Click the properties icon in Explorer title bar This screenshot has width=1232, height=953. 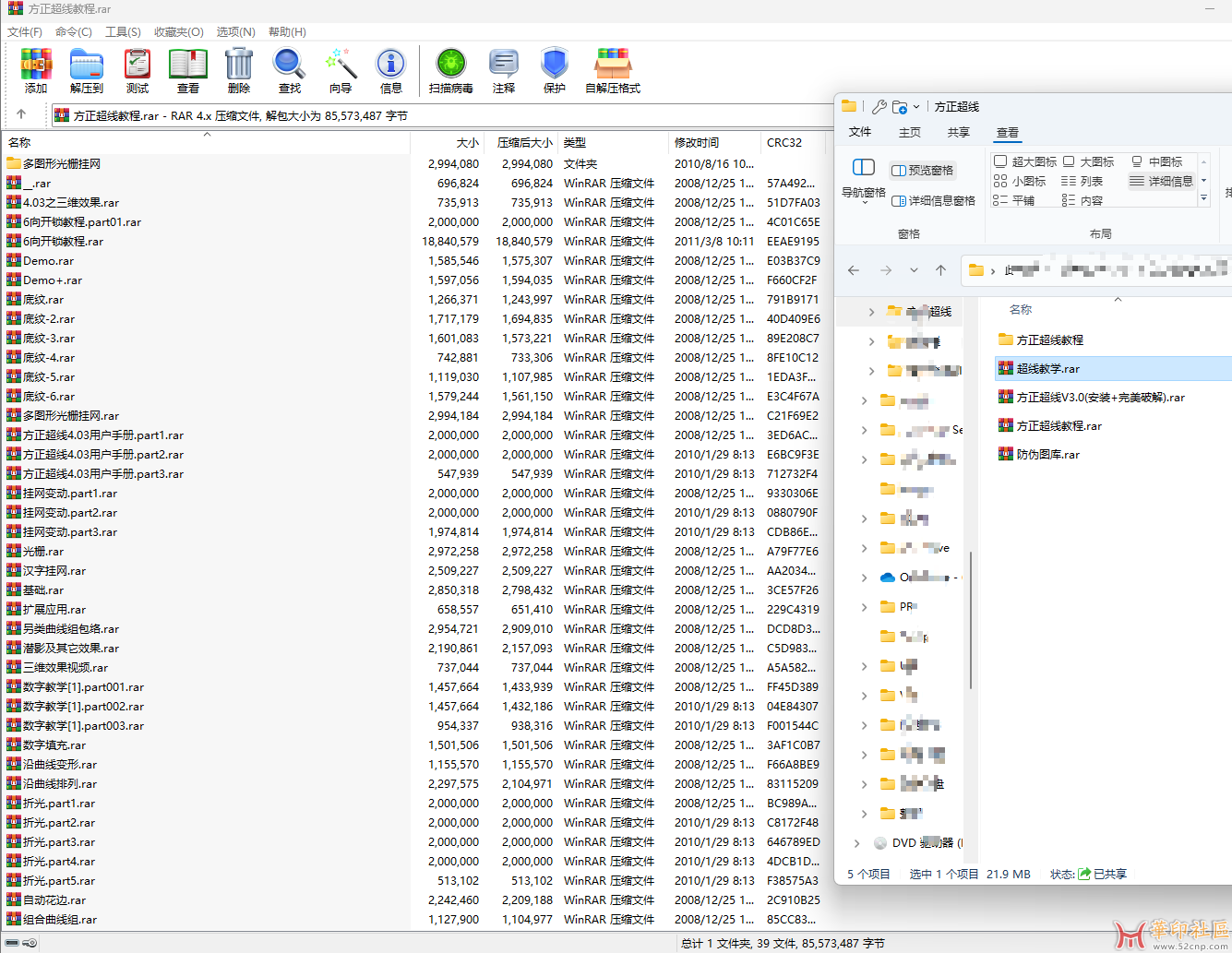(879, 107)
